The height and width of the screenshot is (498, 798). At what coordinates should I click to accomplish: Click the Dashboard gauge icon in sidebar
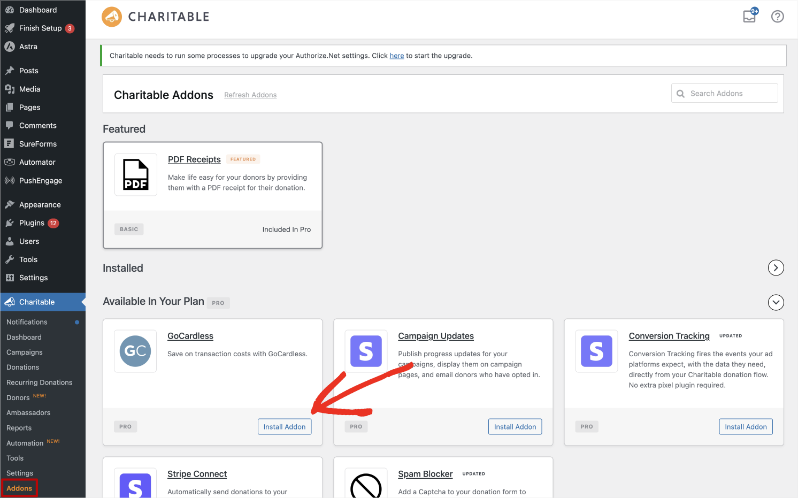pos(9,10)
